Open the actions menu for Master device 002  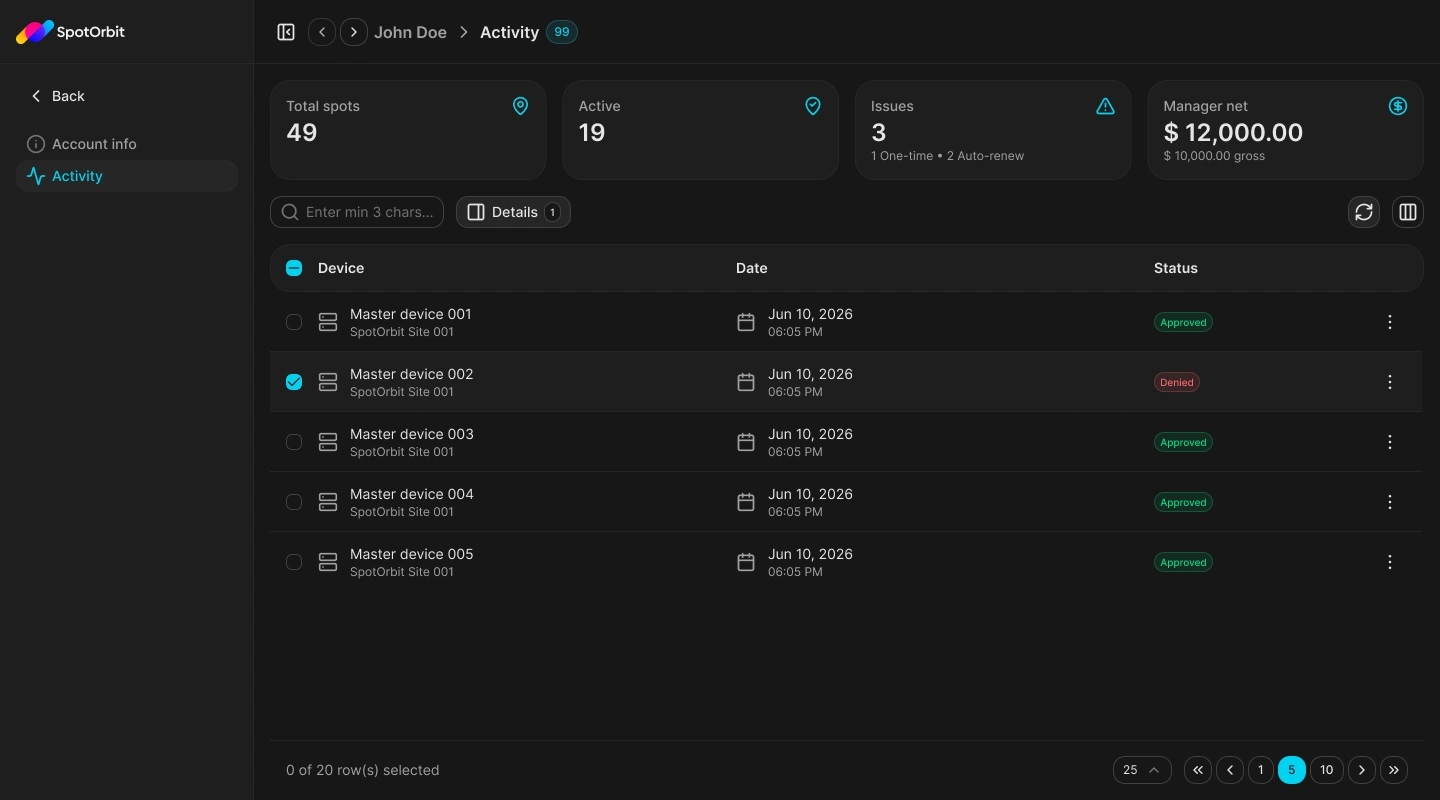click(x=1390, y=382)
